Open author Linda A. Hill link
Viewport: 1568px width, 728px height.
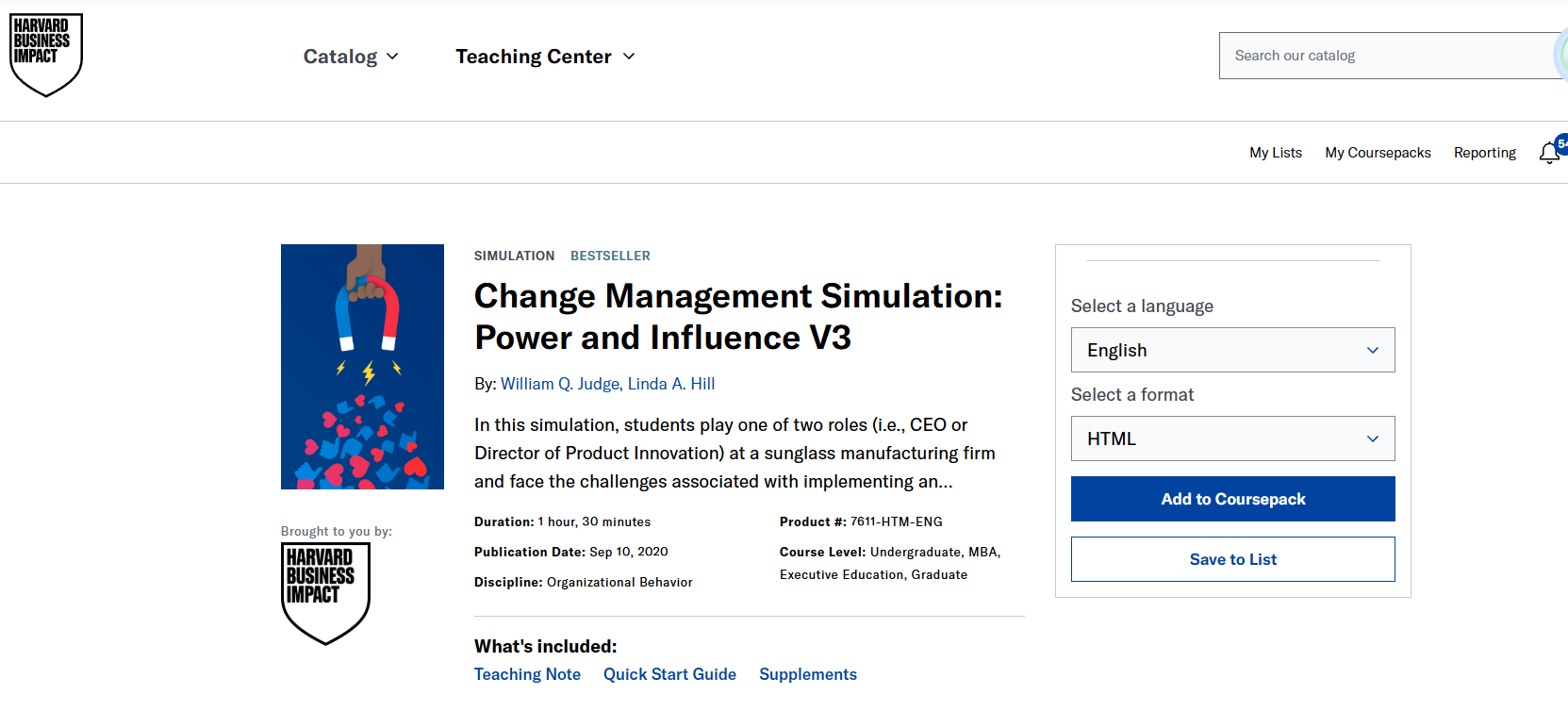click(x=671, y=384)
